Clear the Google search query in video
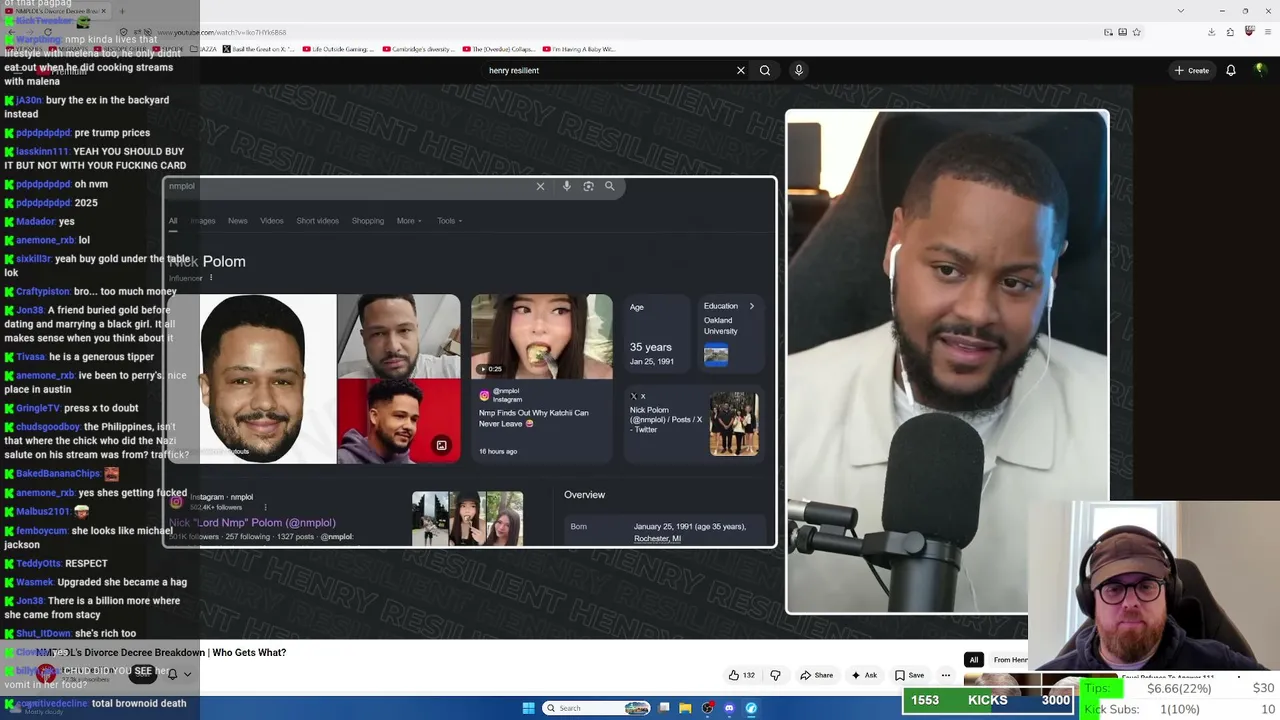 540,186
